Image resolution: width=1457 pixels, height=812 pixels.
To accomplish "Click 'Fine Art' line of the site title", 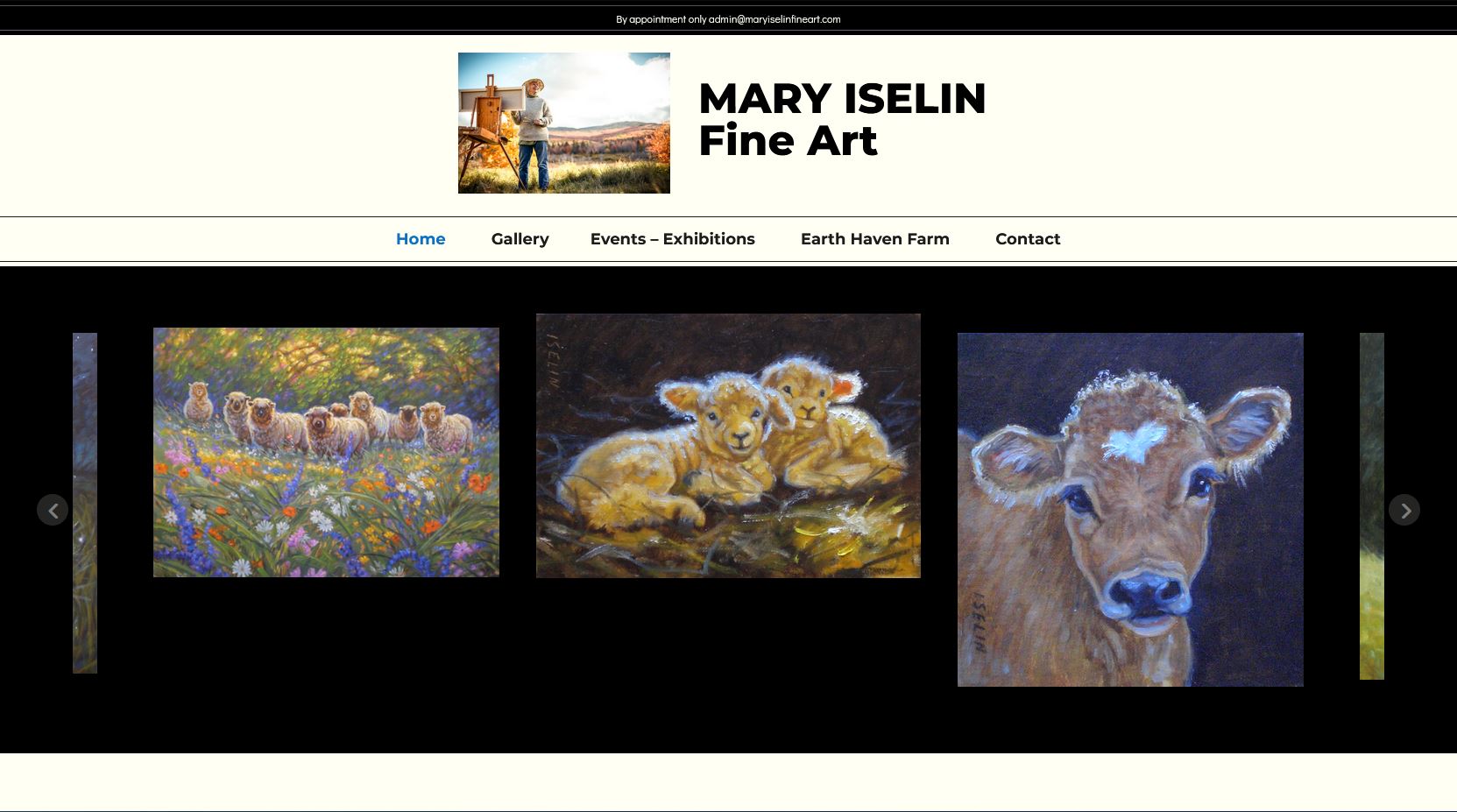I will (788, 140).
